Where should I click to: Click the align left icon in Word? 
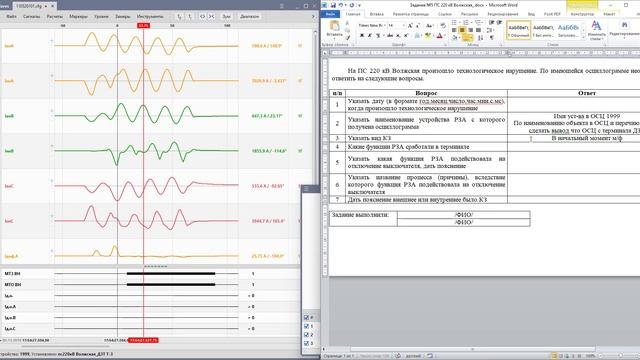tap(454, 30)
